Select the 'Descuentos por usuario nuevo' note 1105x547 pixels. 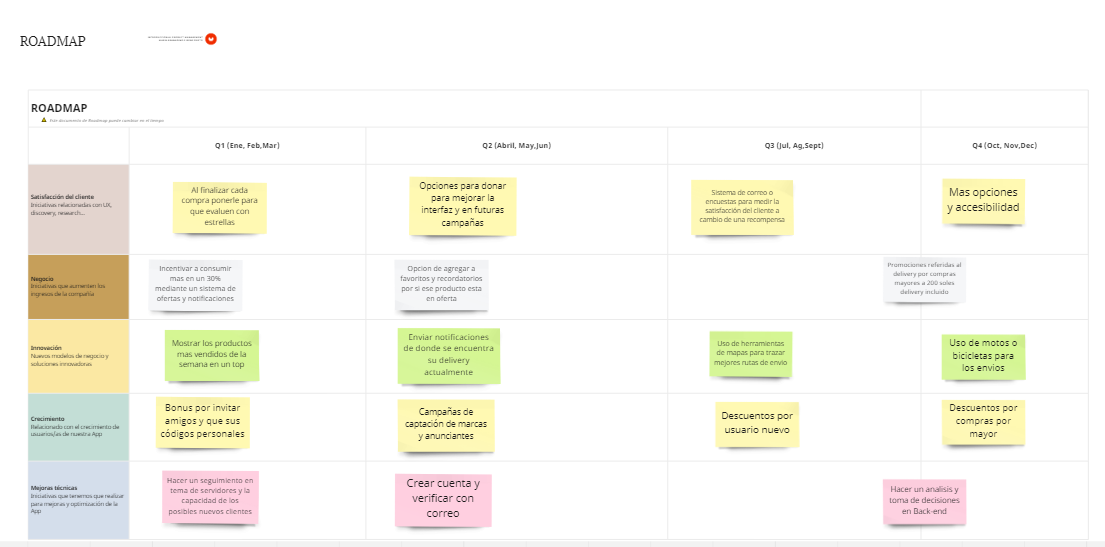pyautogui.click(x=758, y=424)
